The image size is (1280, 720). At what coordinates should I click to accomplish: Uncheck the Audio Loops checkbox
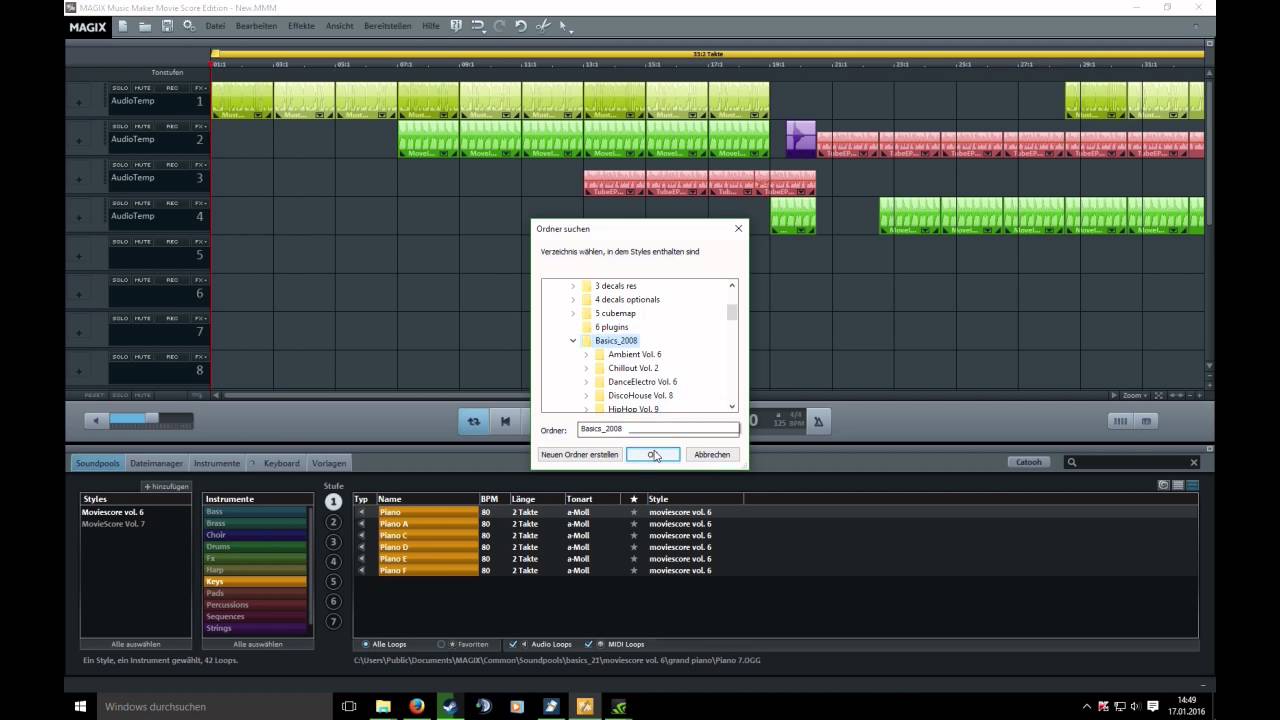(513, 644)
